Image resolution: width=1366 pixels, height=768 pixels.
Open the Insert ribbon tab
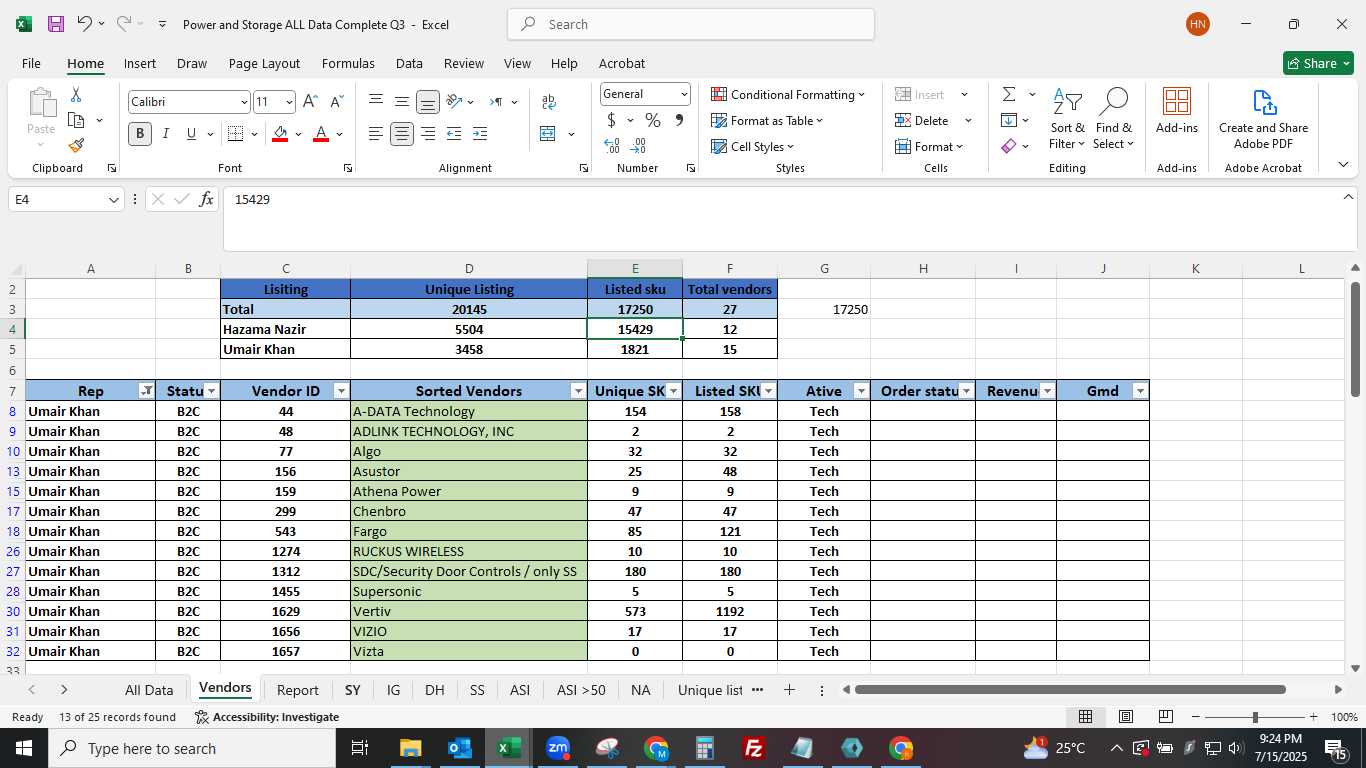[x=140, y=63]
